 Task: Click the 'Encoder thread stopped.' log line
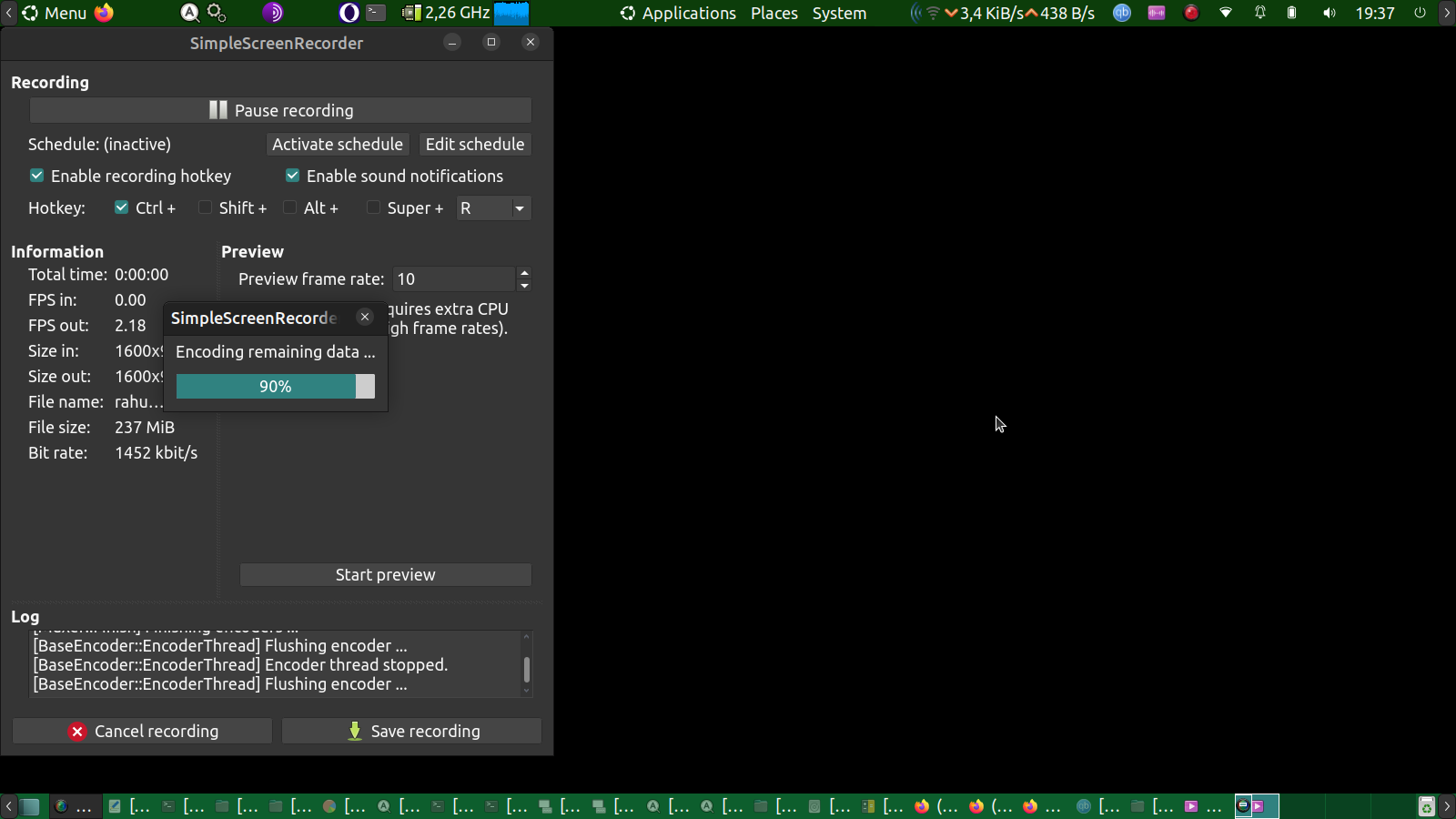(240, 665)
